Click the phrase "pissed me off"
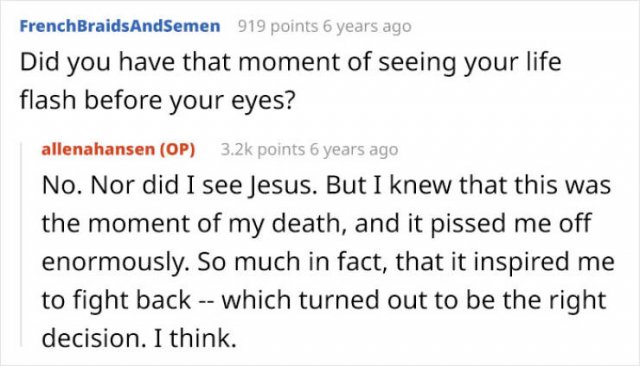The width and height of the screenshot is (640, 366). point(510,224)
